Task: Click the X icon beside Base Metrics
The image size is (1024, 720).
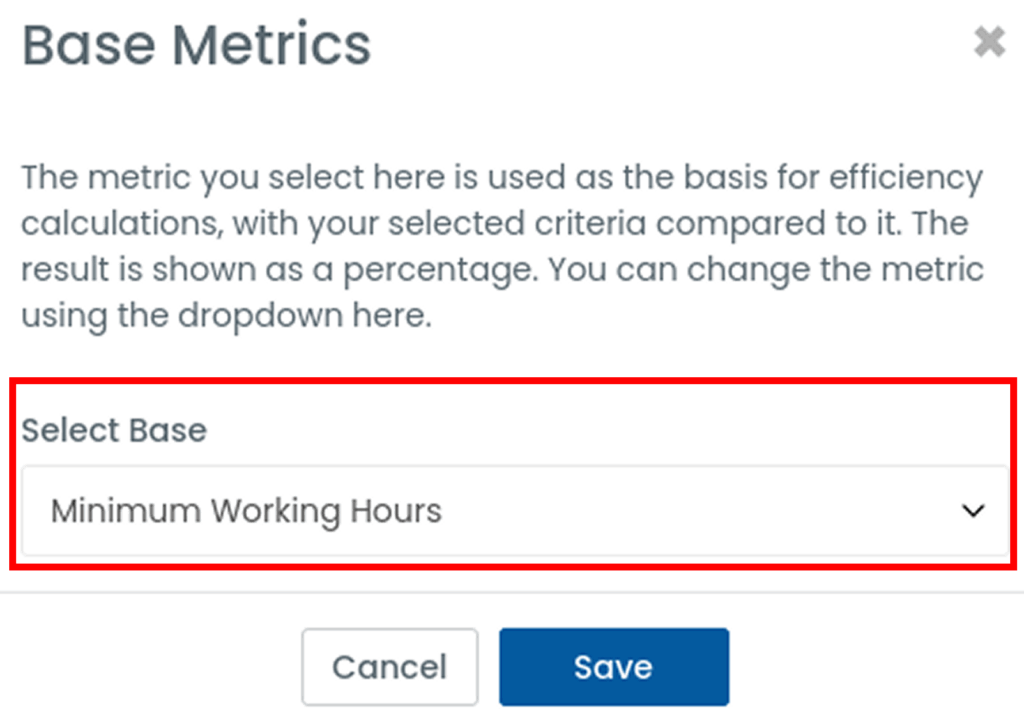Action: 989,42
